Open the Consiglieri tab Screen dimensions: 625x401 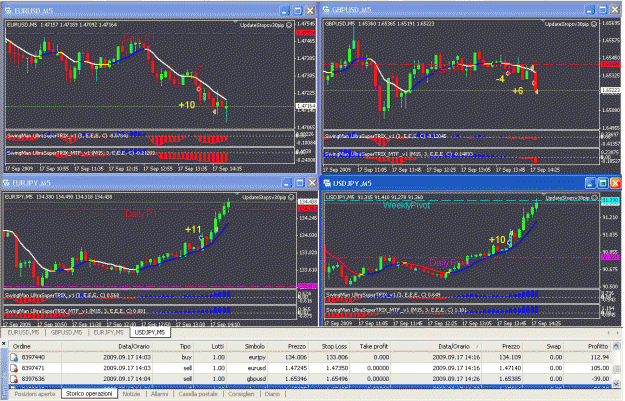[x=241, y=394]
